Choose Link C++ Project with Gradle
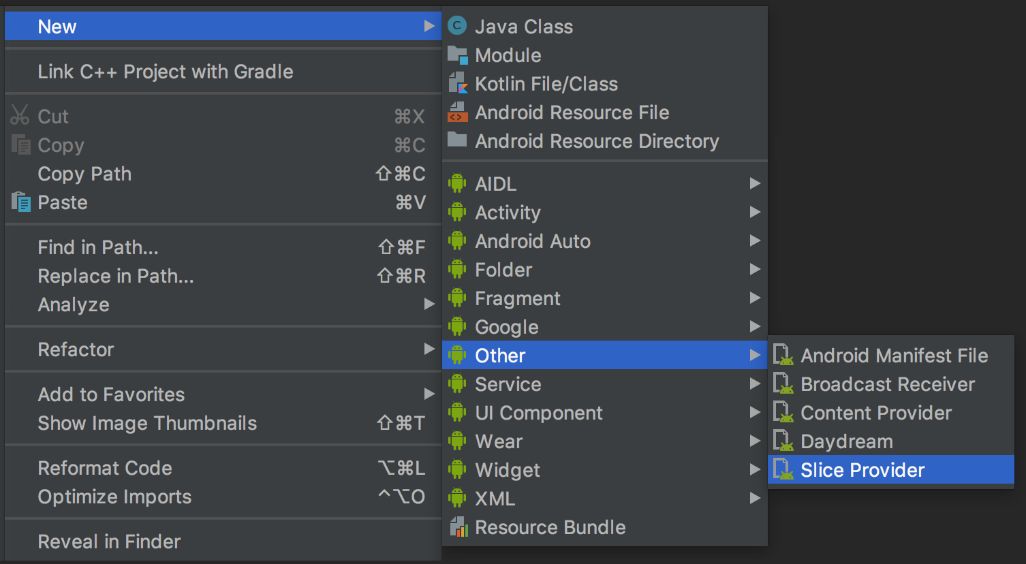1026x564 pixels. (165, 72)
